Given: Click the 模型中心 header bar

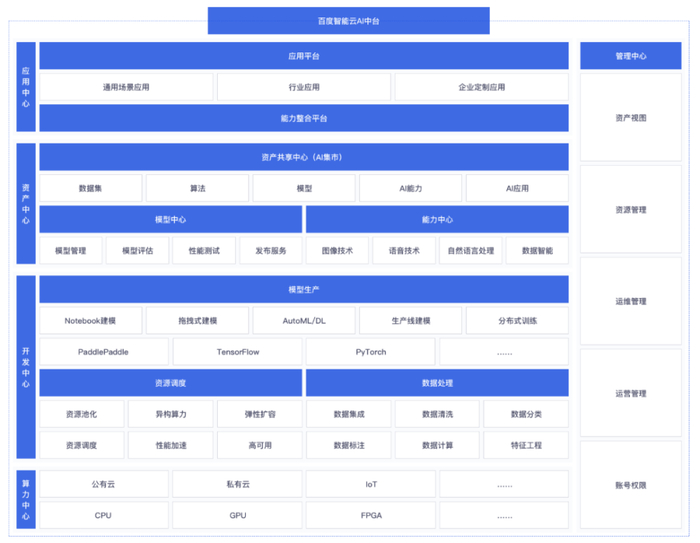Looking at the screenshot, I should coord(171,219).
